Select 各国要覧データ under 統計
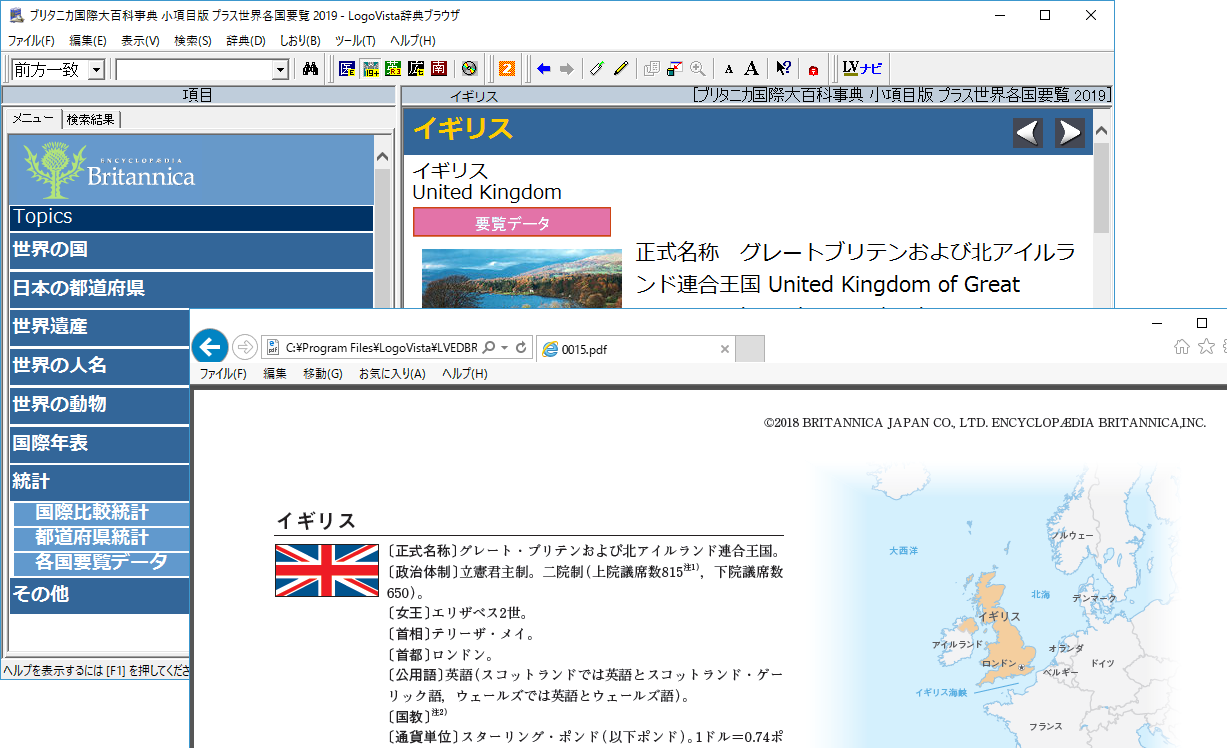Viewport: 1227px width, 748px height. point(101,562)
